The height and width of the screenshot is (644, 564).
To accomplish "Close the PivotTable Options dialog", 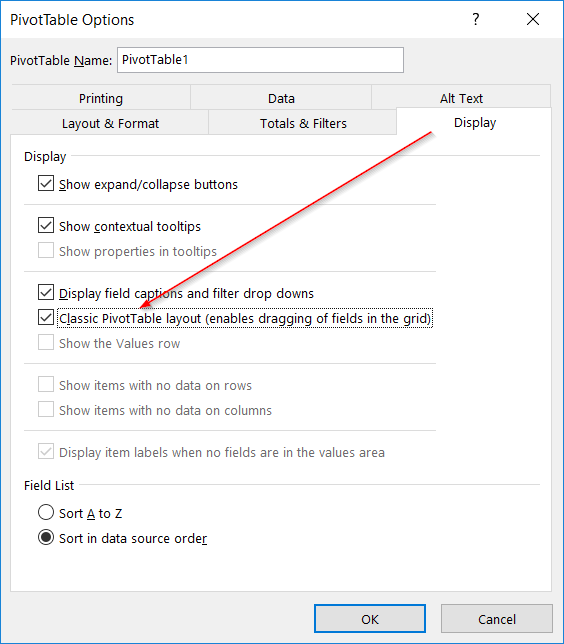I will 533,19.
